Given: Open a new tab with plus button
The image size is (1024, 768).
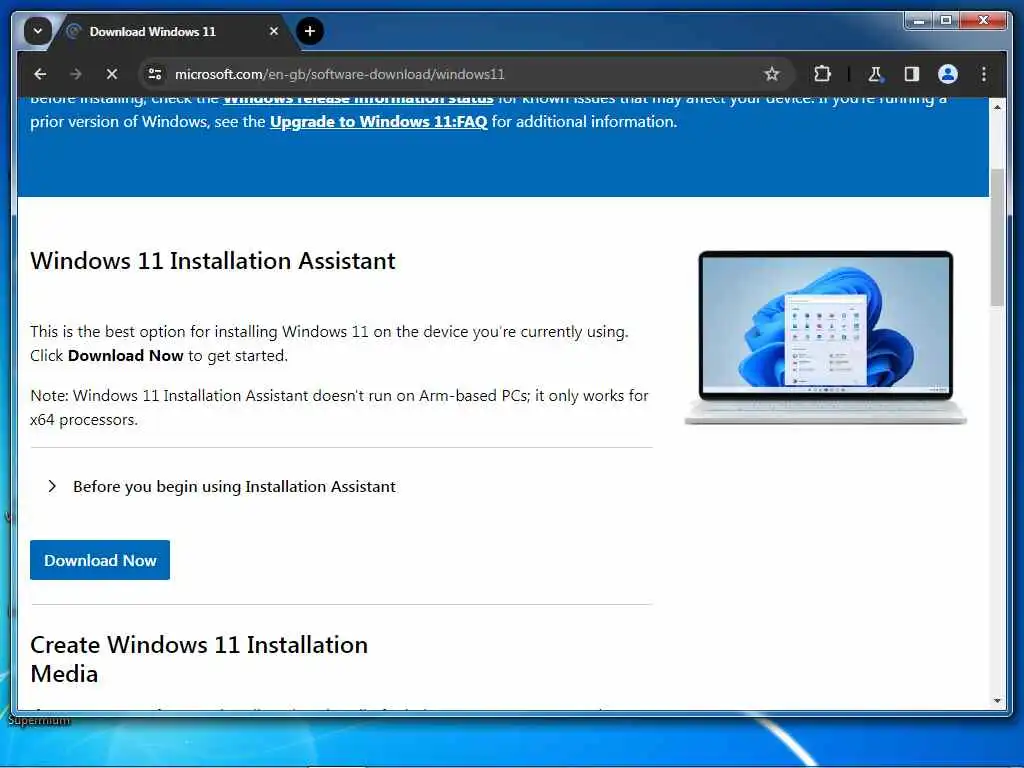Looking at the screenshot, I should (310, 31).
